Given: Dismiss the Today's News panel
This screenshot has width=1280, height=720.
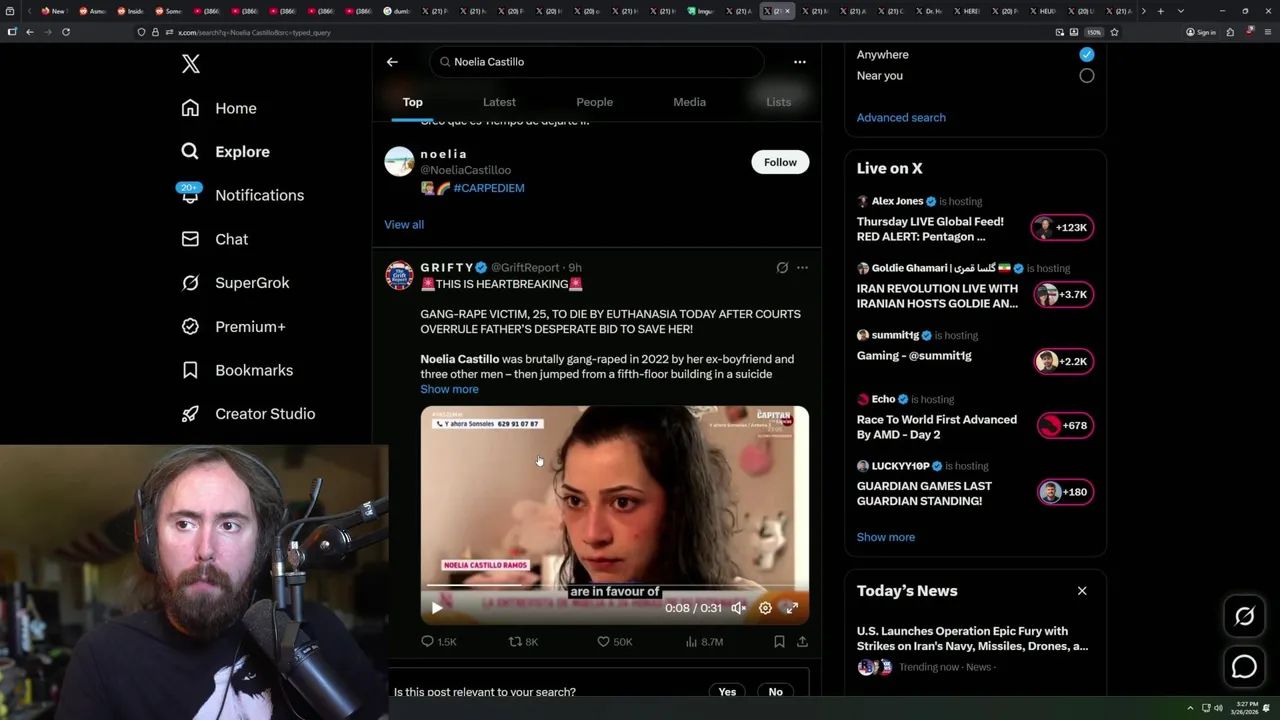Looking at the screenshot, I should click(x=1082, y=591).
